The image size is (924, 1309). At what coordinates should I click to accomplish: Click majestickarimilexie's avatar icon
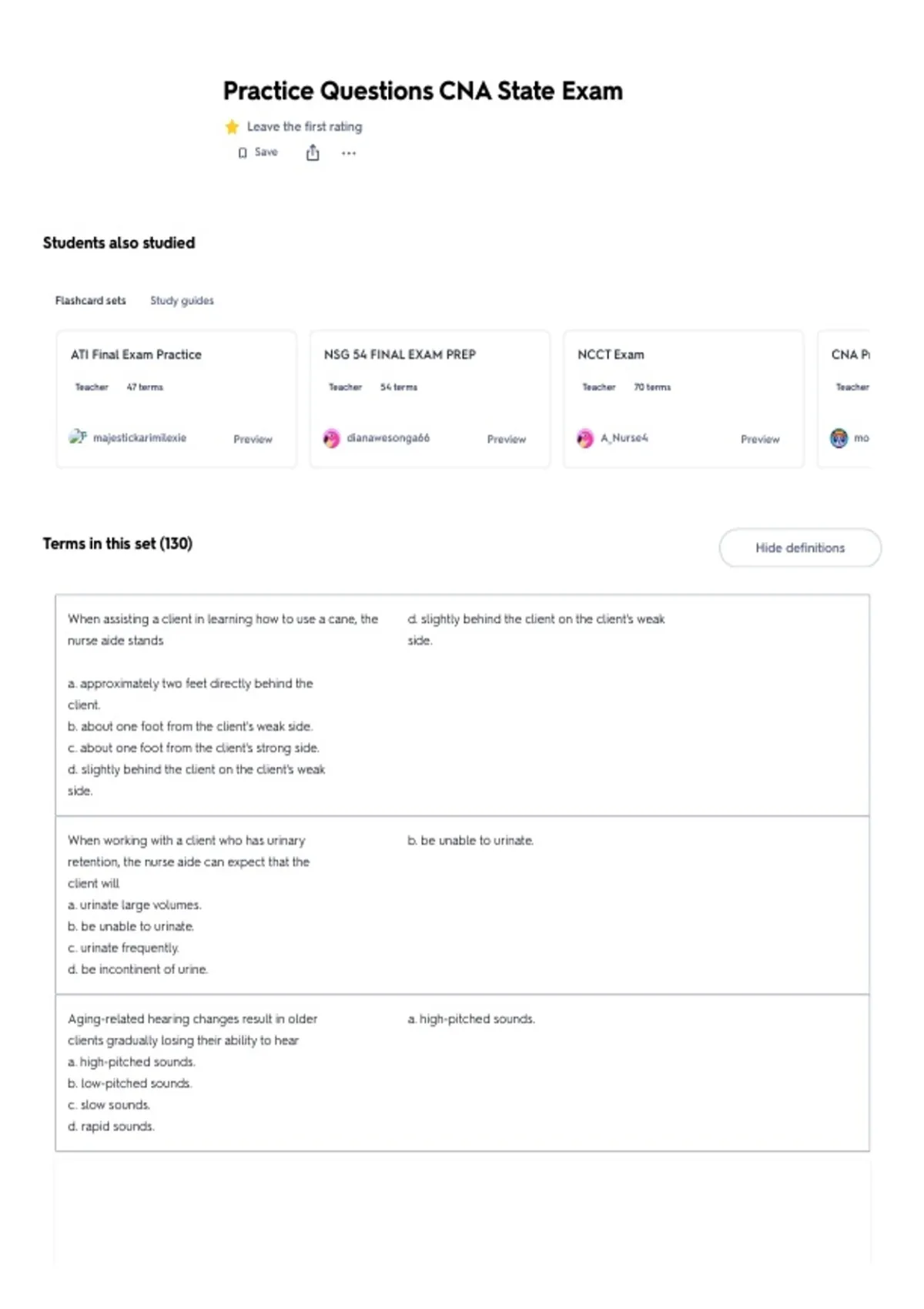click(78, 437)
